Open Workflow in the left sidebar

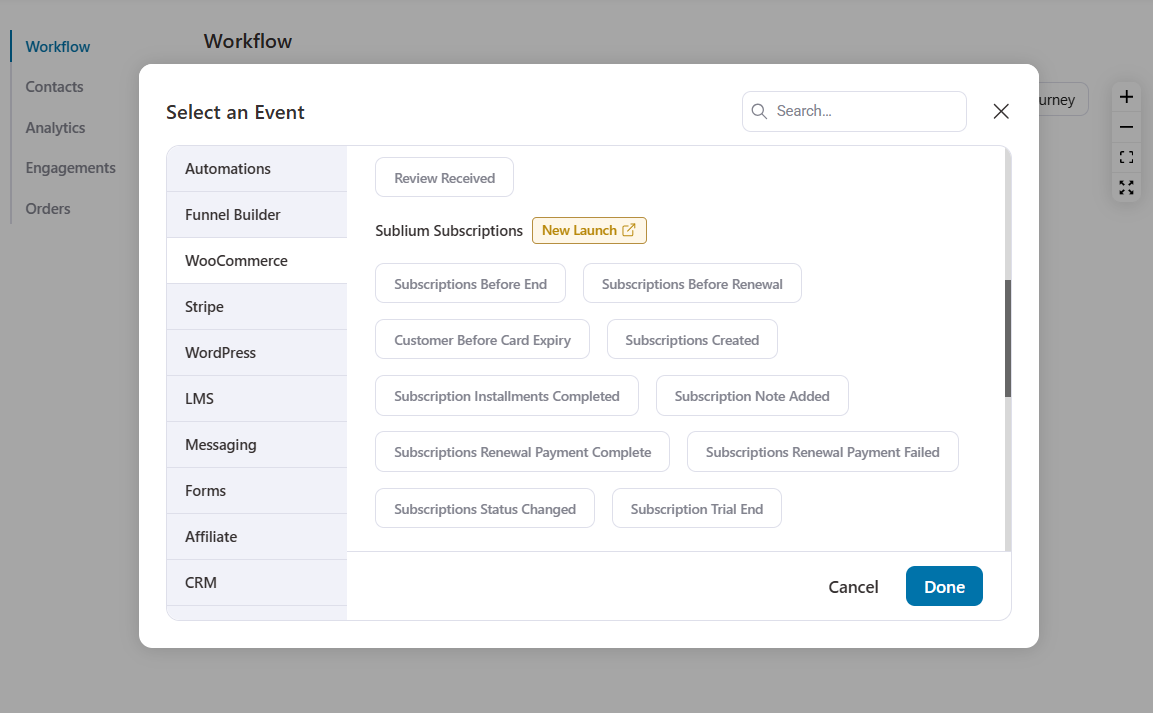(x=57, y=46)
